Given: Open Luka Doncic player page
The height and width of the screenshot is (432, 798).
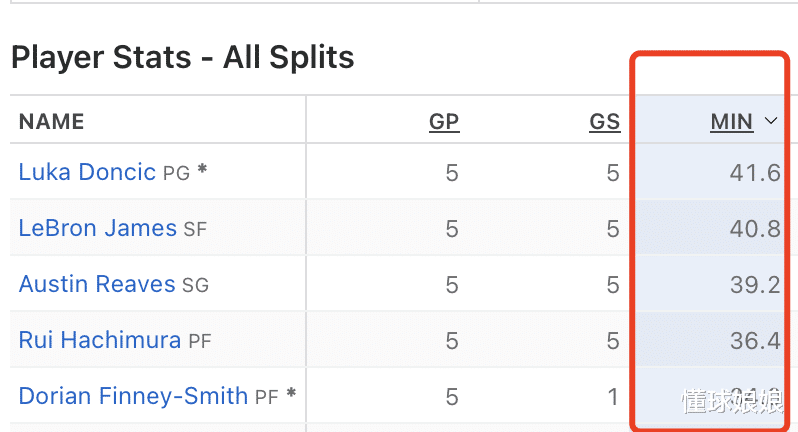Looking at the screenshot, I should pos(87,172).
